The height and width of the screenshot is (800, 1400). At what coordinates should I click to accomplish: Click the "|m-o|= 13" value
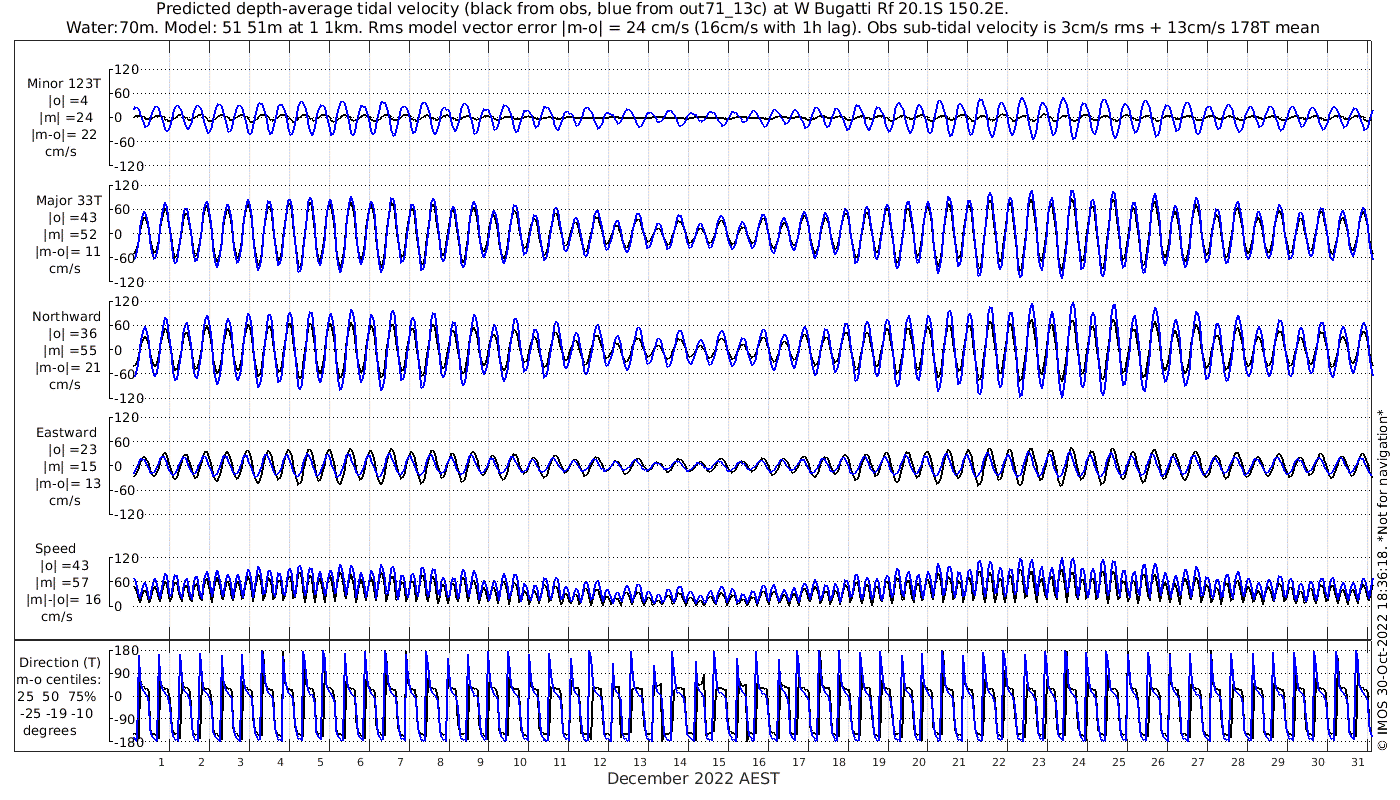tap(66, 484)
